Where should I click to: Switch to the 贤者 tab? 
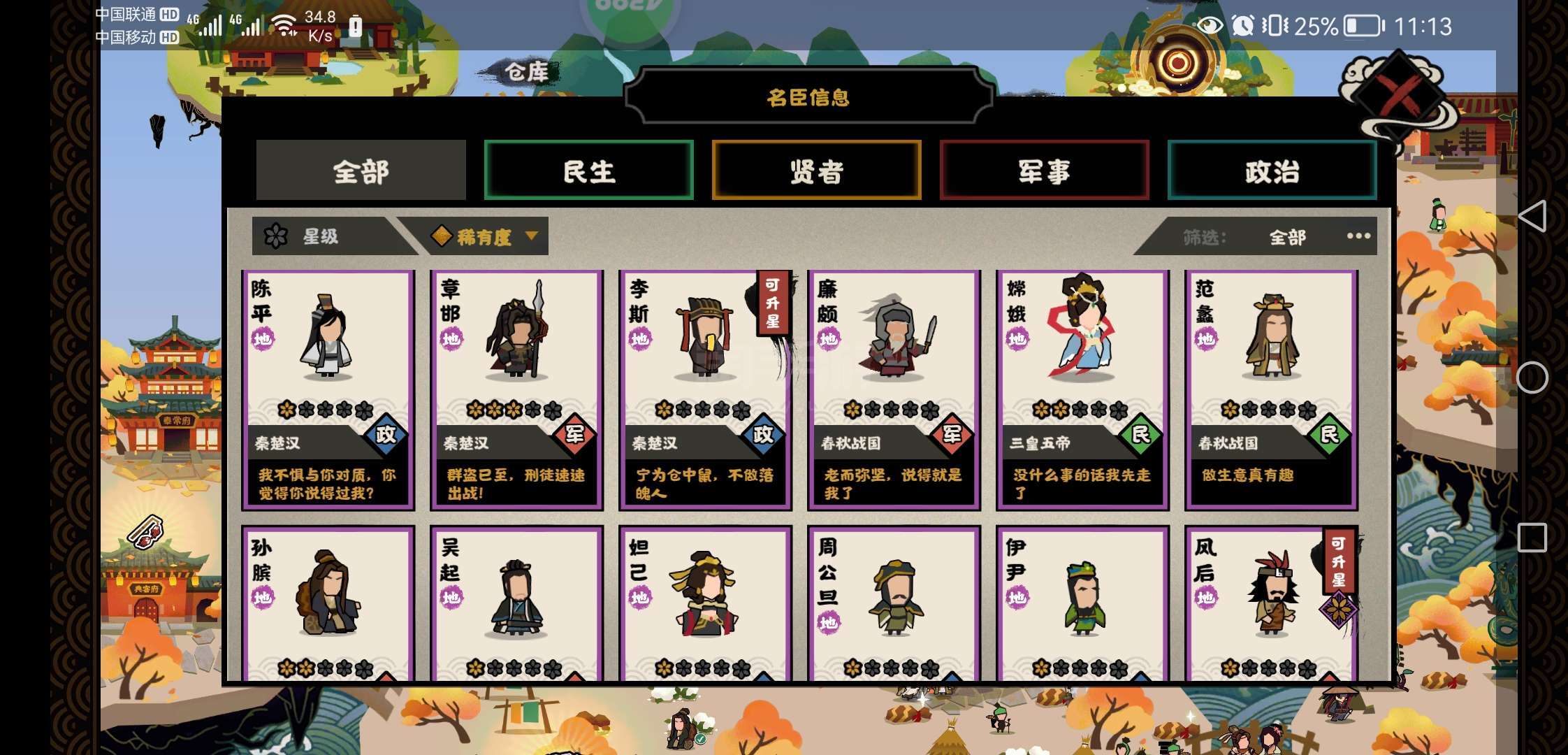pyautogui.click(x=816, y=171)
